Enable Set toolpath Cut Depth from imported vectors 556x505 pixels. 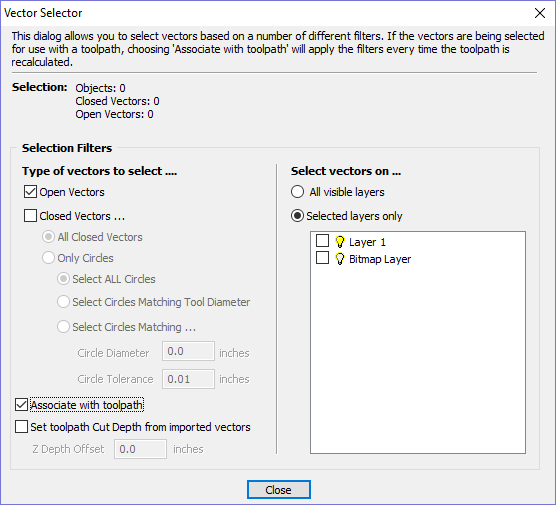pyautogui.click(x=21, y=427)
